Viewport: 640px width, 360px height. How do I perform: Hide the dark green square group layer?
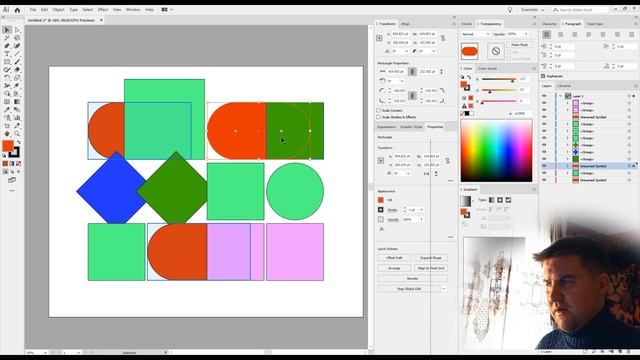pyautogui.click(x=544, y=159)
